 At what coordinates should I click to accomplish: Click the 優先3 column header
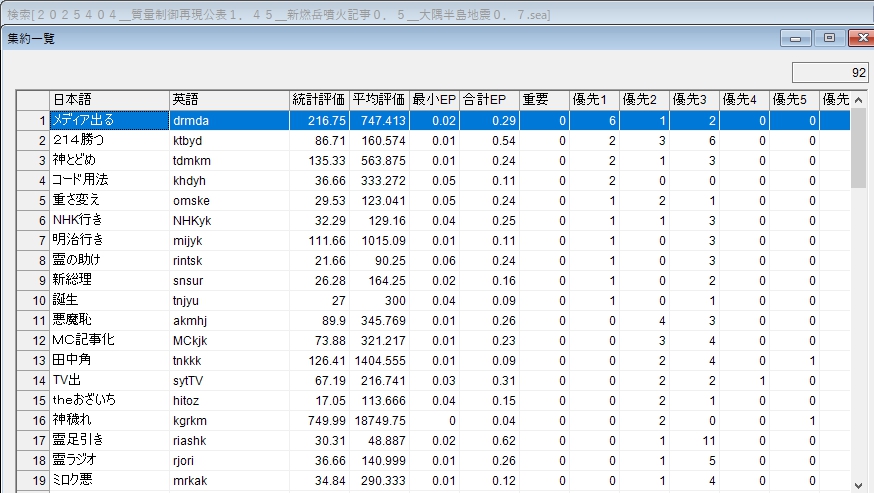(x=695, y=100)
